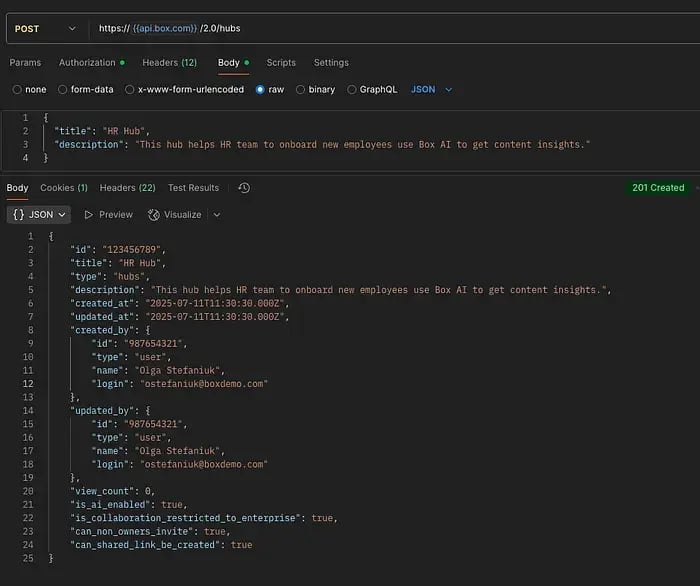The width and height of the screenshot is (700, 586).
Task: Click response "title": "HR Hub" line
Action: [118, 263]
